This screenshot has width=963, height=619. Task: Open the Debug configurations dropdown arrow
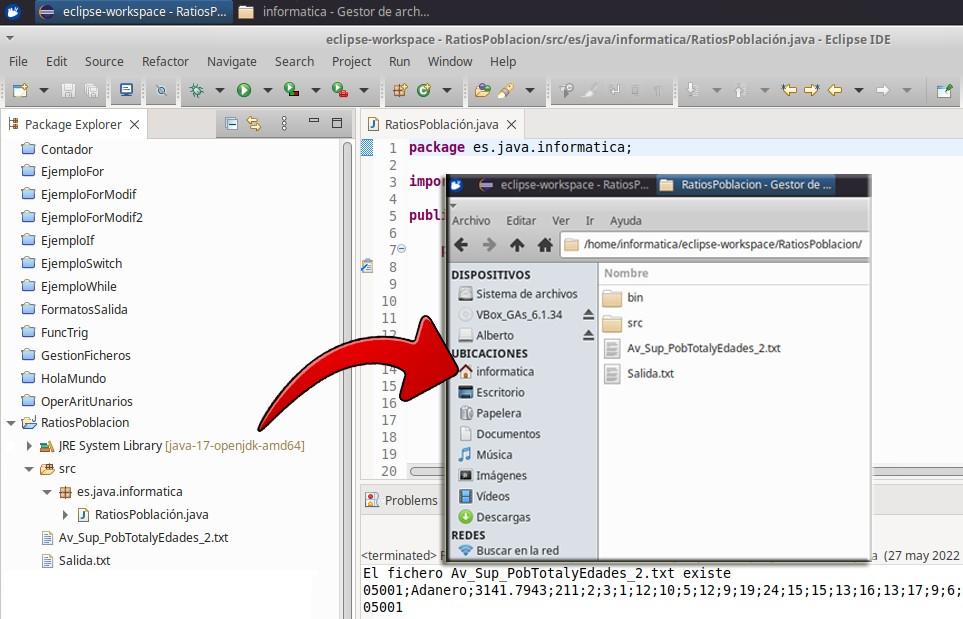point(219,90)
